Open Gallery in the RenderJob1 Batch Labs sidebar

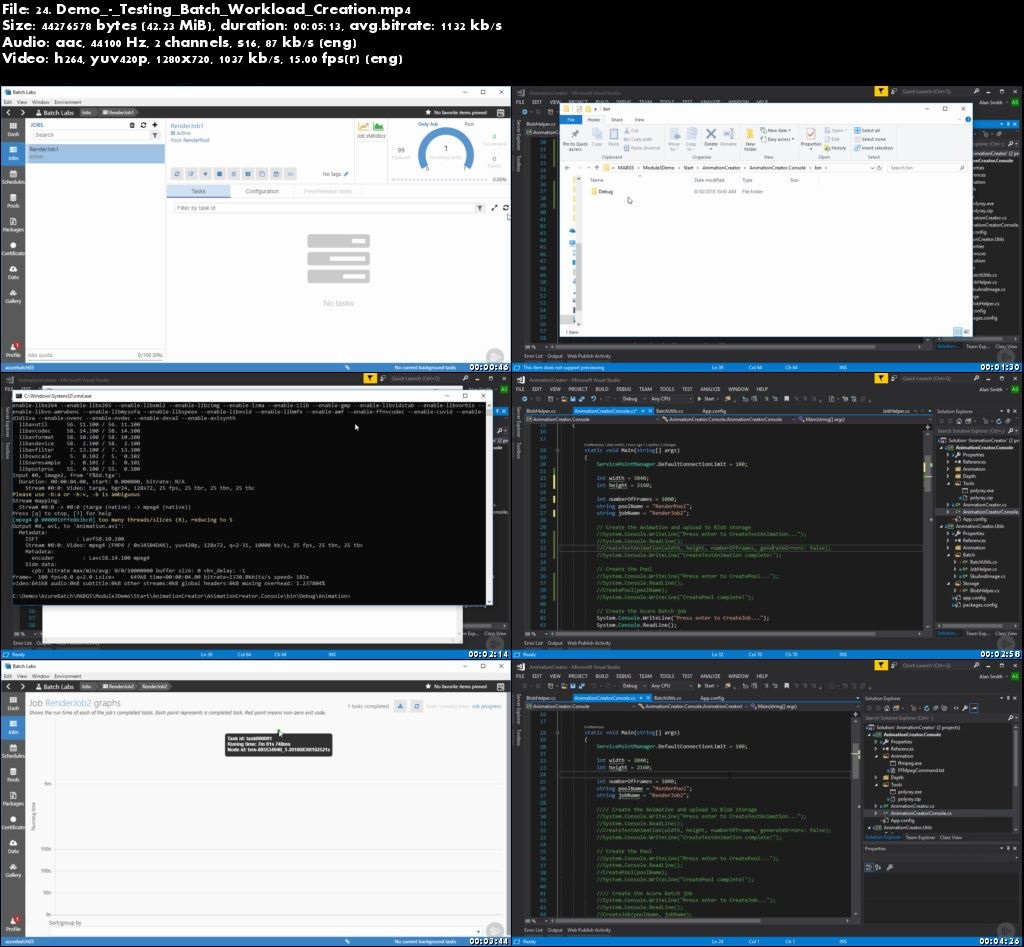pos(13,296)
